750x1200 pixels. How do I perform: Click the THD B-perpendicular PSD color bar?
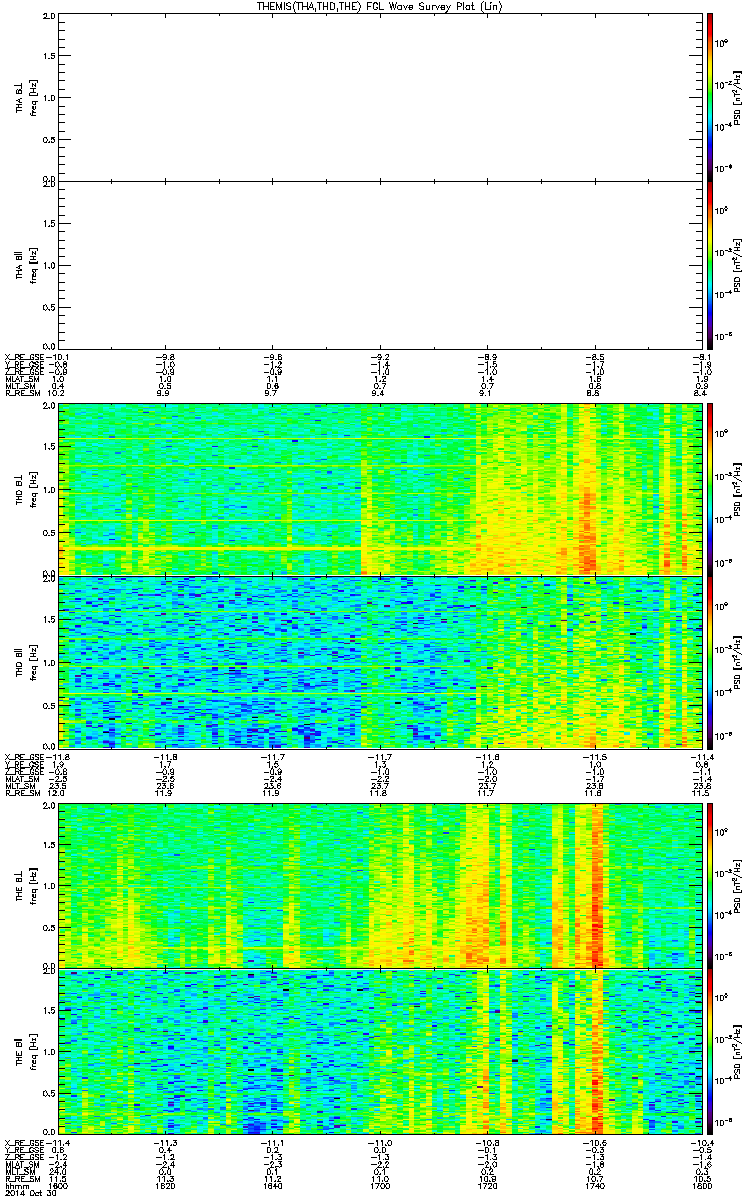709,489
